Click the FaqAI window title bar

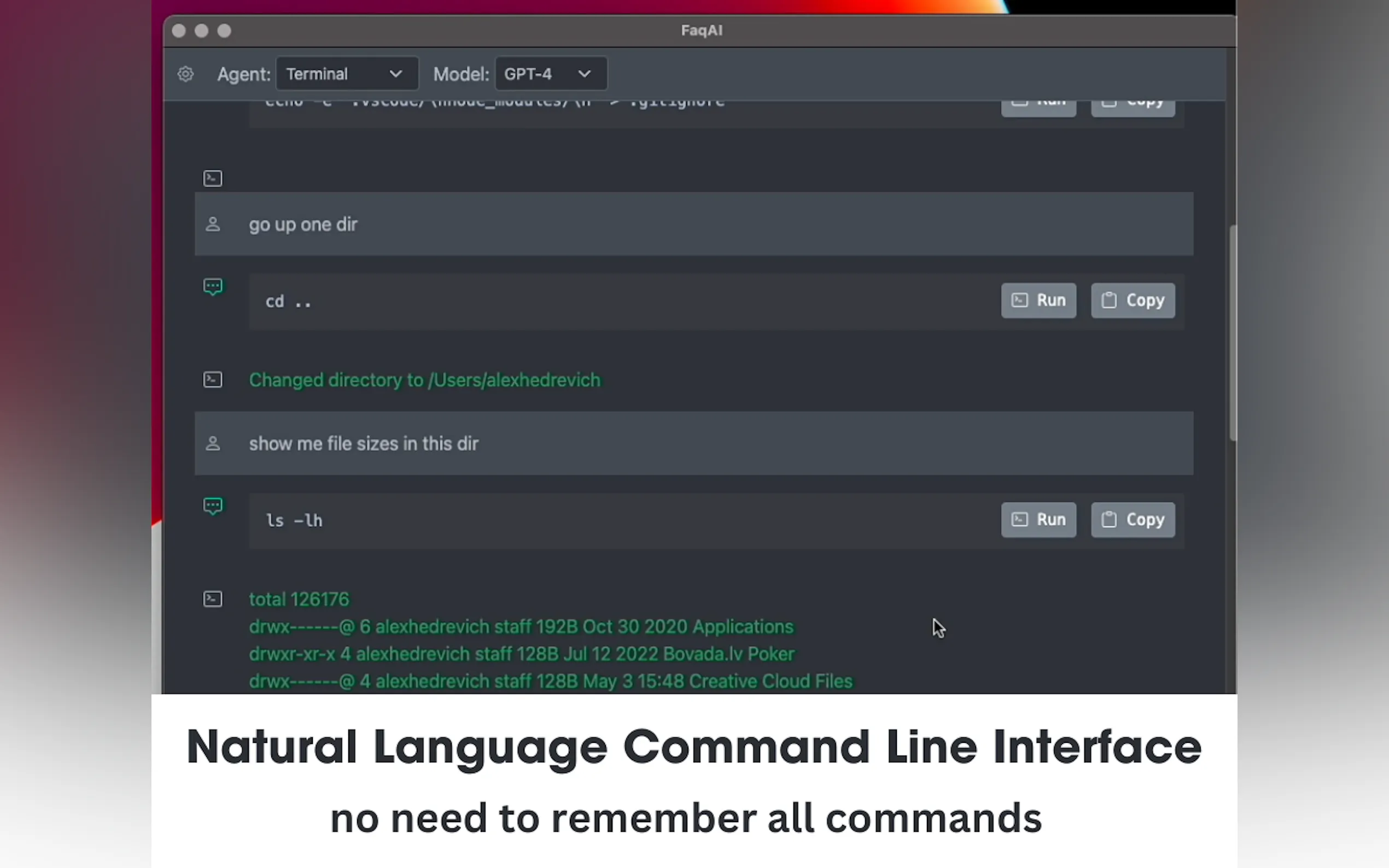[x=701, y=31]
